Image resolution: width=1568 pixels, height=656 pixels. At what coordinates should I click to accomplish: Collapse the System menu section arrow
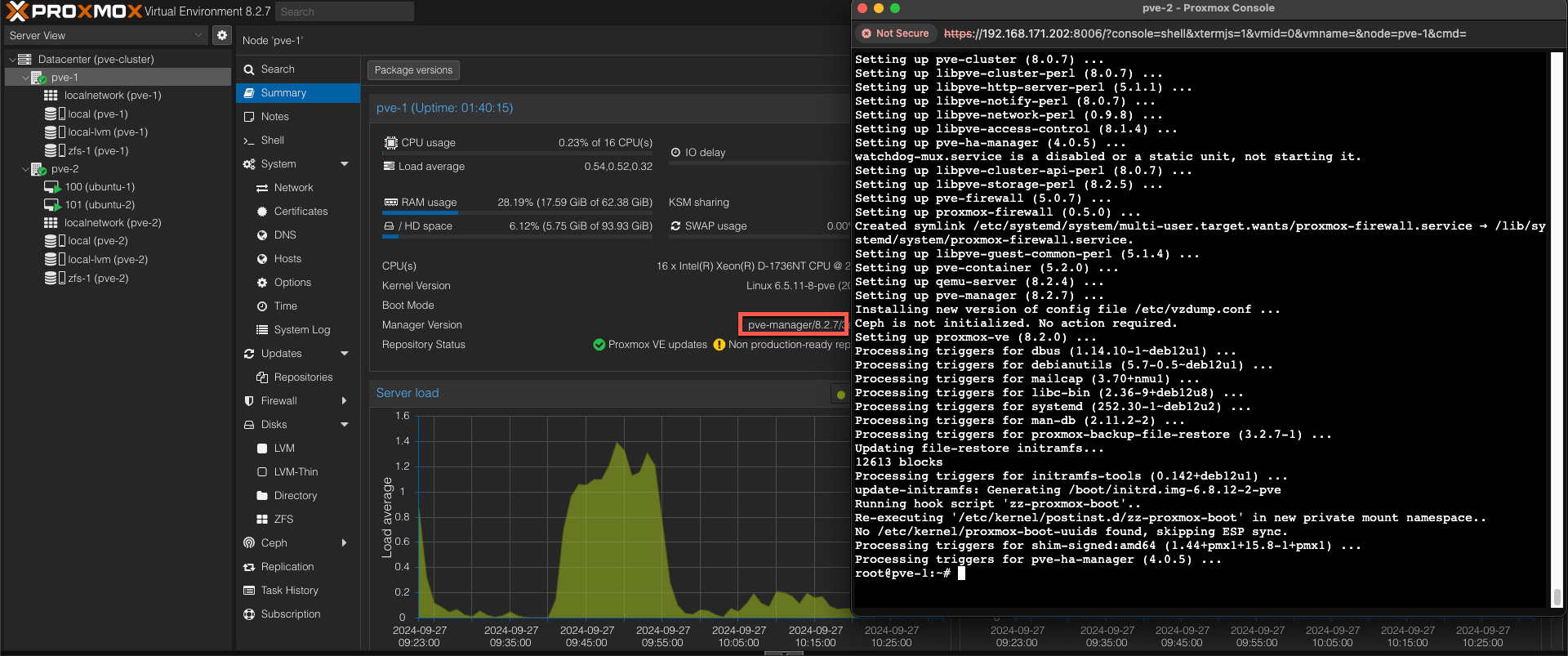tap(345, 164)
